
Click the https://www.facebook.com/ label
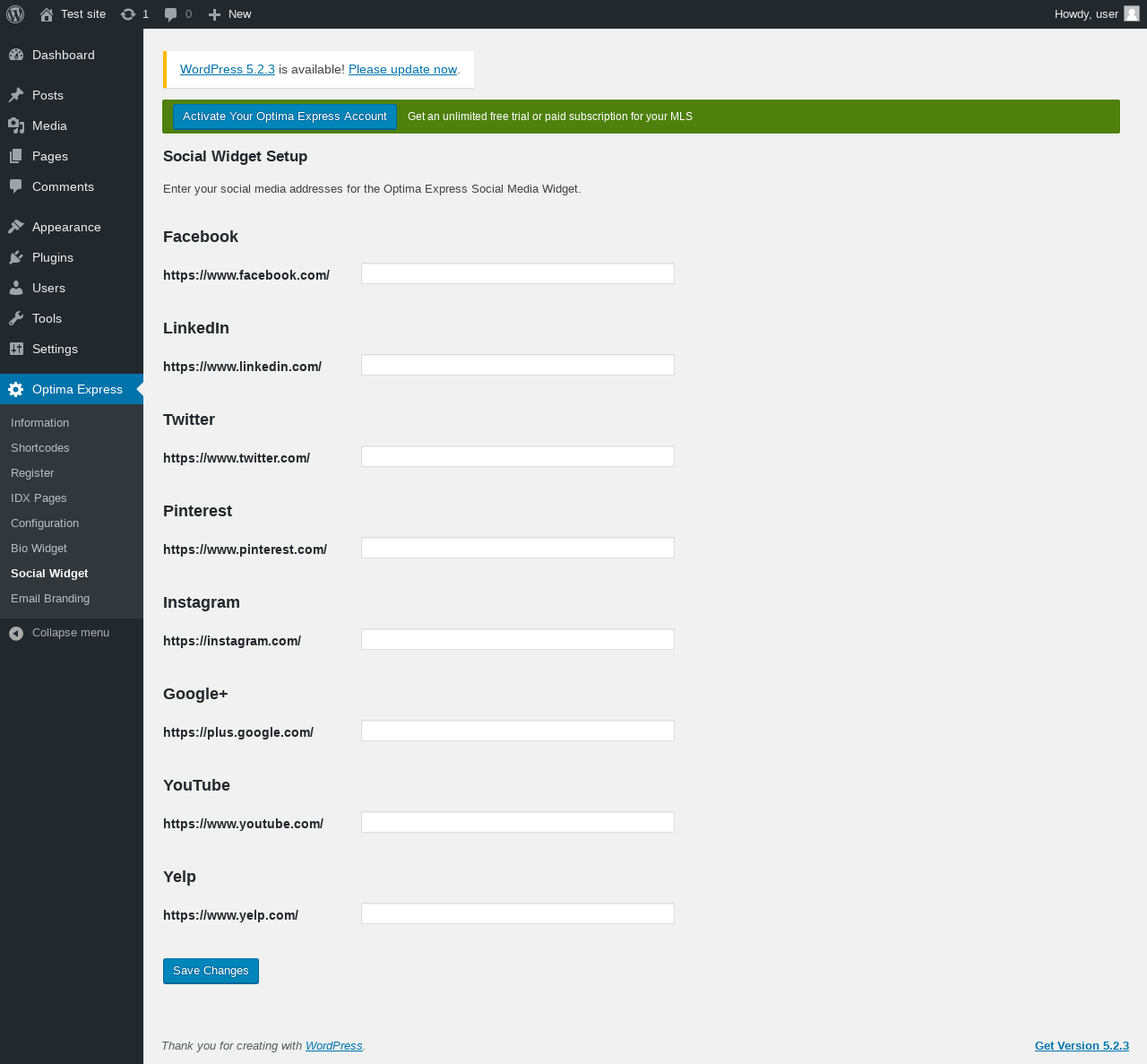pos(246,275)
